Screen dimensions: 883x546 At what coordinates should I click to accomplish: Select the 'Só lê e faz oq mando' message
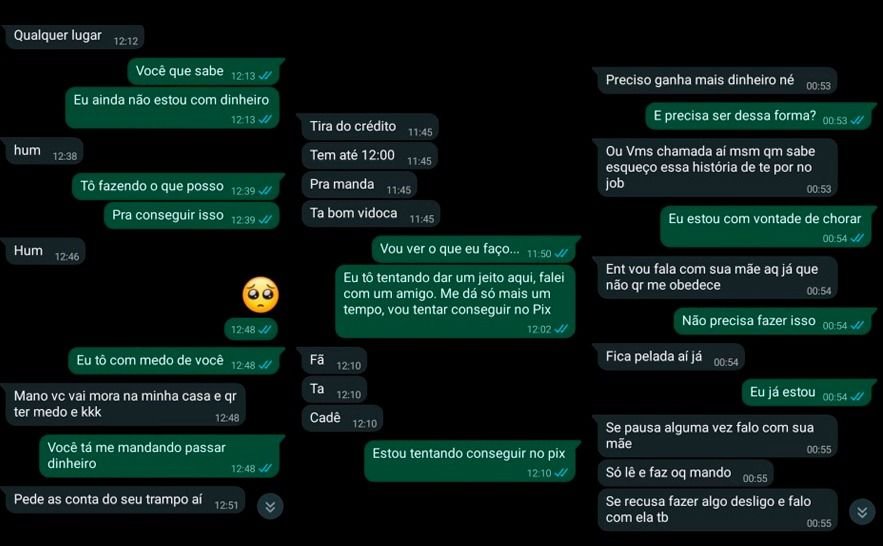click(x=685, y=474)
